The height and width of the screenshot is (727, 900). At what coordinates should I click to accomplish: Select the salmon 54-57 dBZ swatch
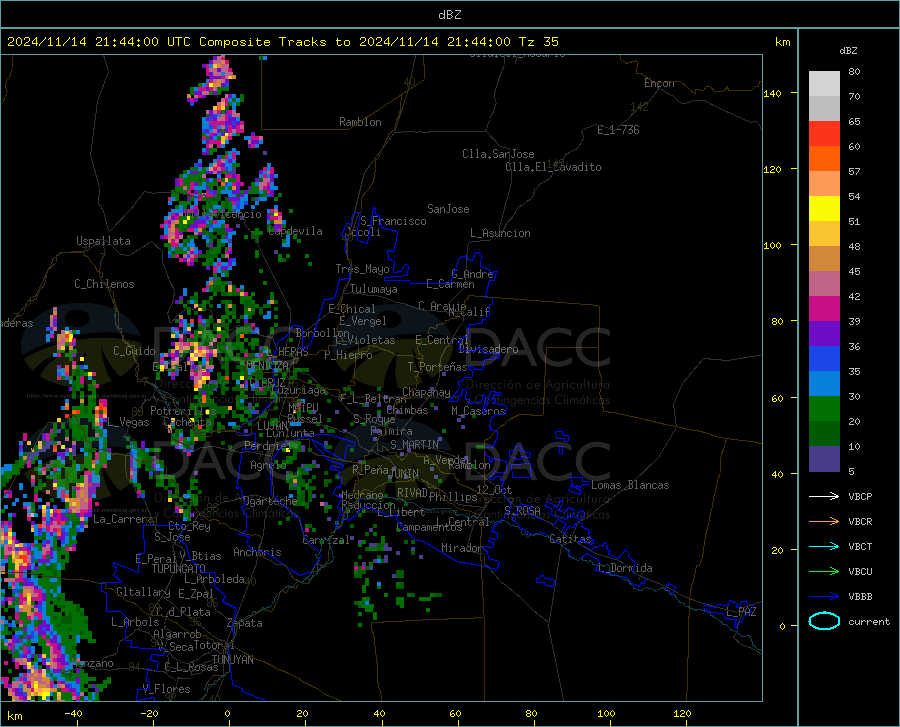tap(824, 184)
